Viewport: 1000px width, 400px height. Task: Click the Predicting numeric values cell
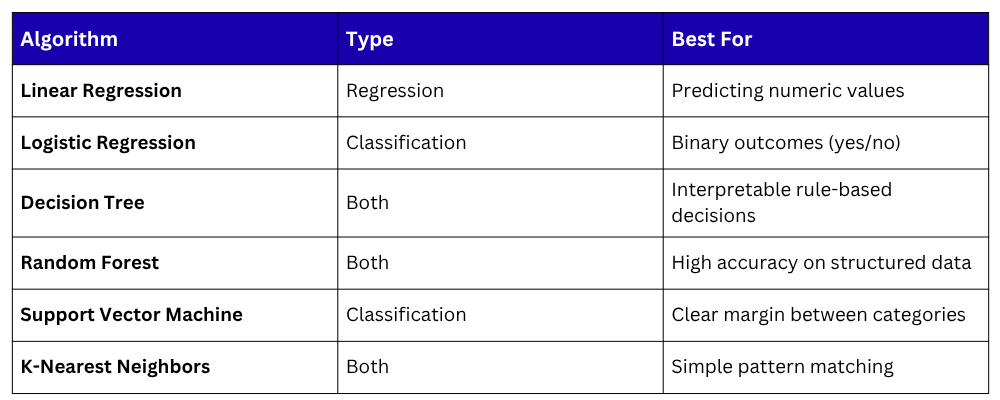click(788, 91)
